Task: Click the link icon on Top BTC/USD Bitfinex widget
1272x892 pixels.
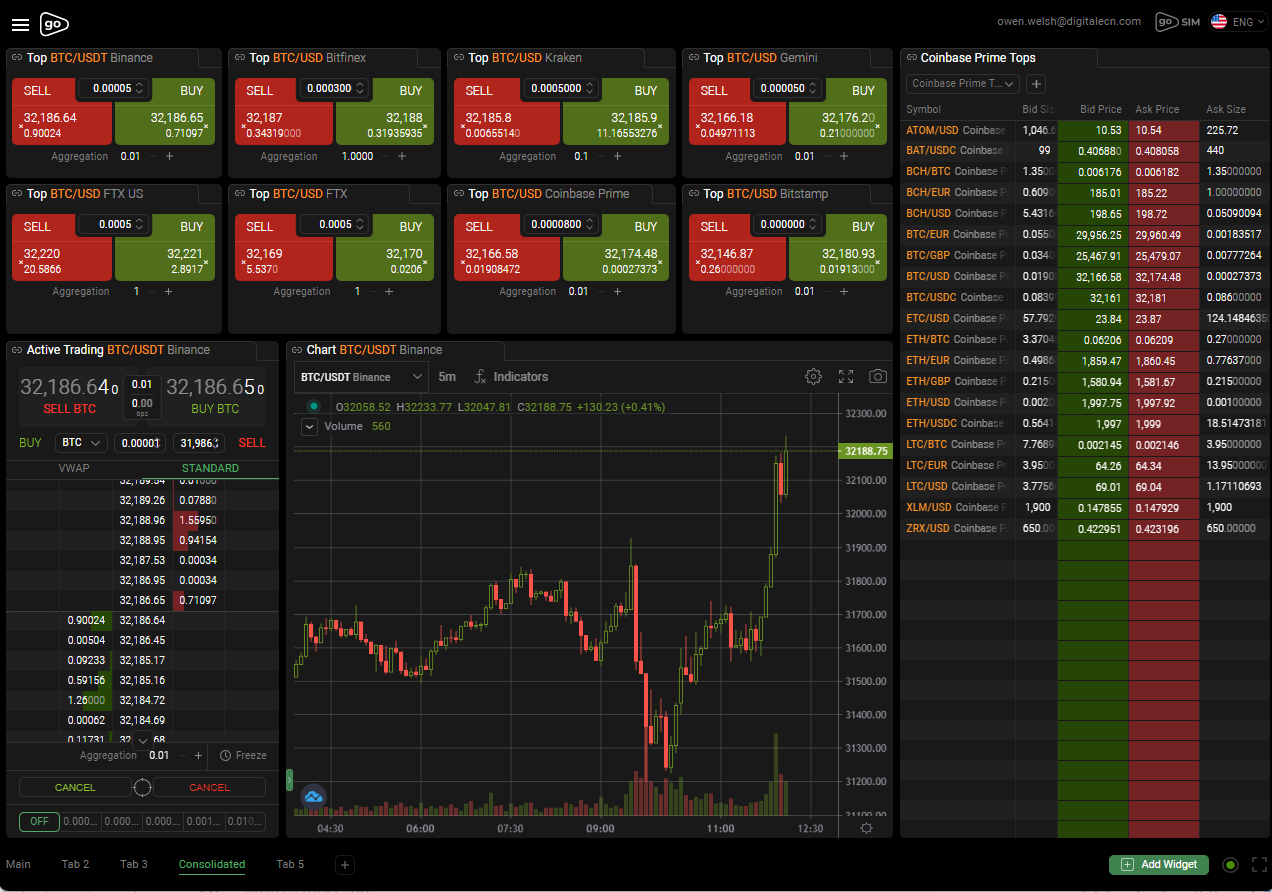Action: pyautogui.click(x=239, y=58)
